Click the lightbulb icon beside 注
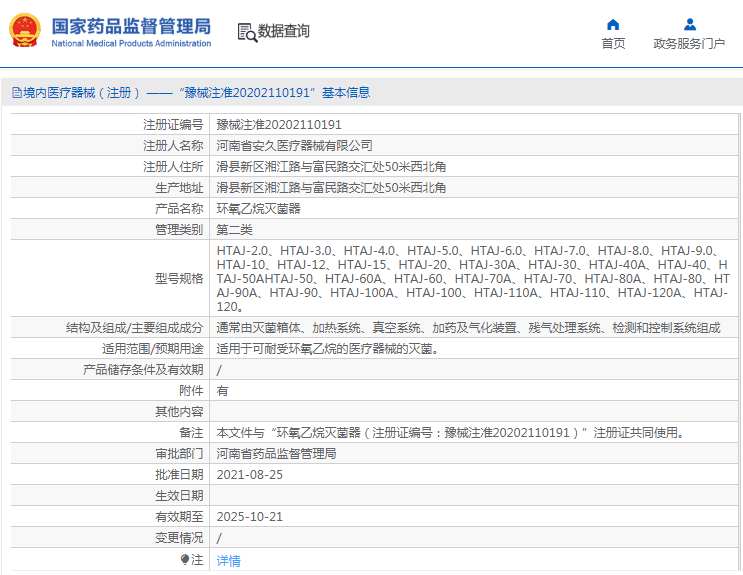743x575 pixels. (185, 560)
